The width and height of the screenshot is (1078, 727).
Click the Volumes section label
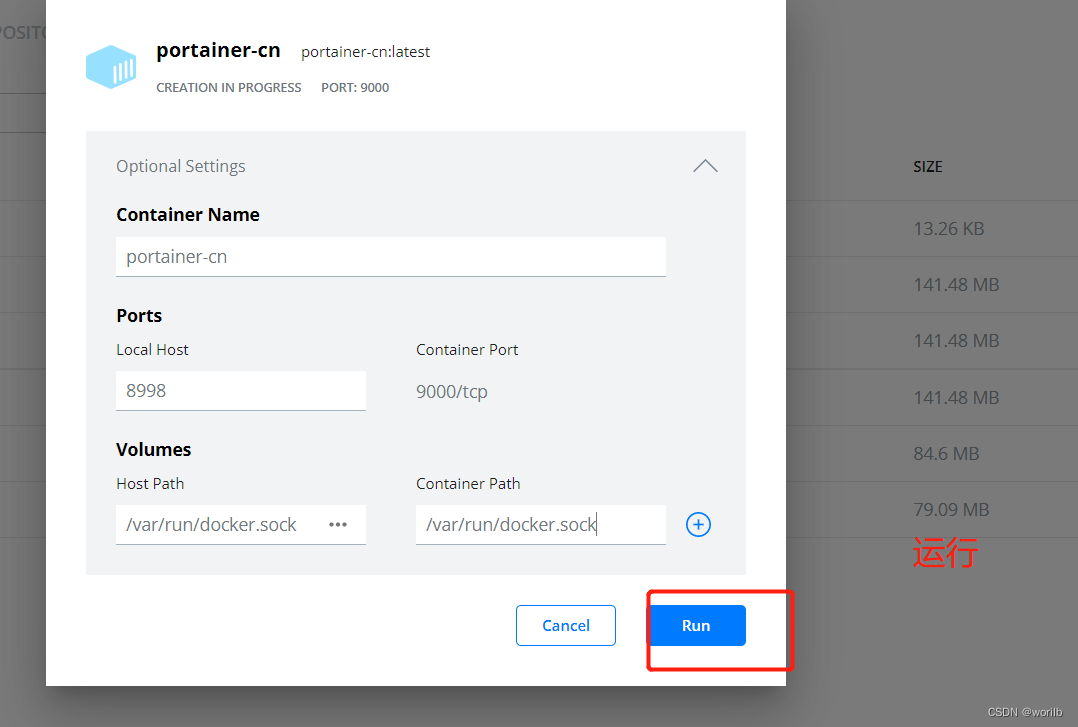(x=153, y=449)
